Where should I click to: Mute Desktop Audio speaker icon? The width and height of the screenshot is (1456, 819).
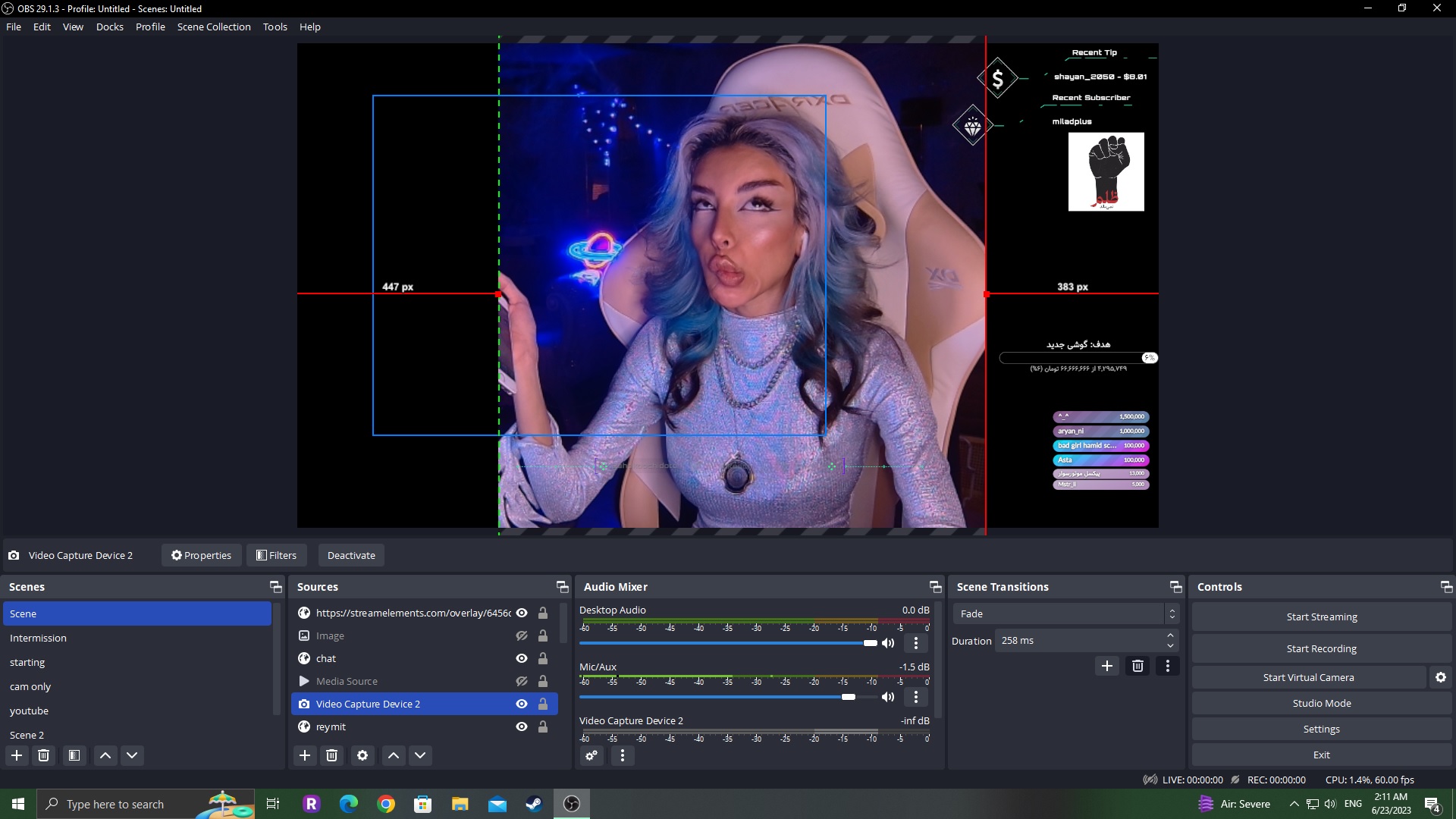pyautogui.click(x=888, y=643)
